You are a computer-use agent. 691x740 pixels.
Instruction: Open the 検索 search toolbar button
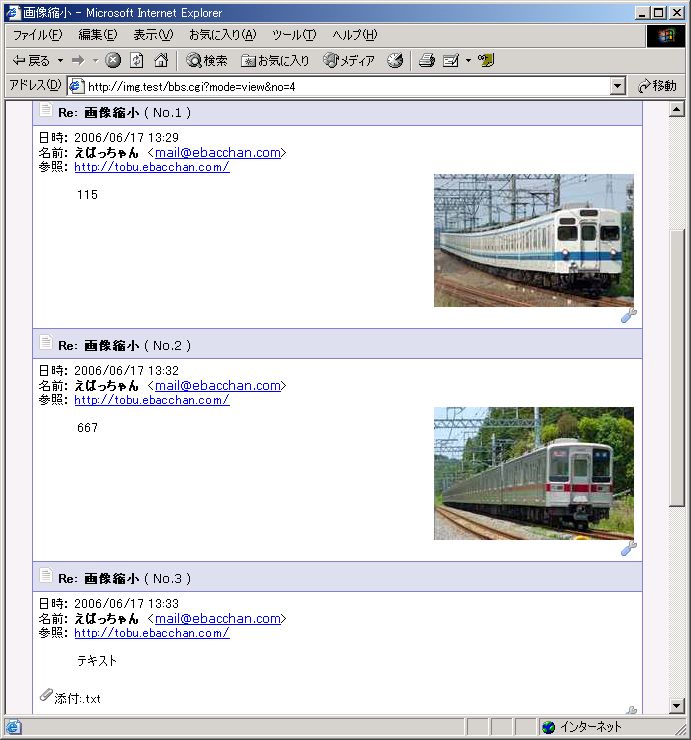(x=206, y=60)
